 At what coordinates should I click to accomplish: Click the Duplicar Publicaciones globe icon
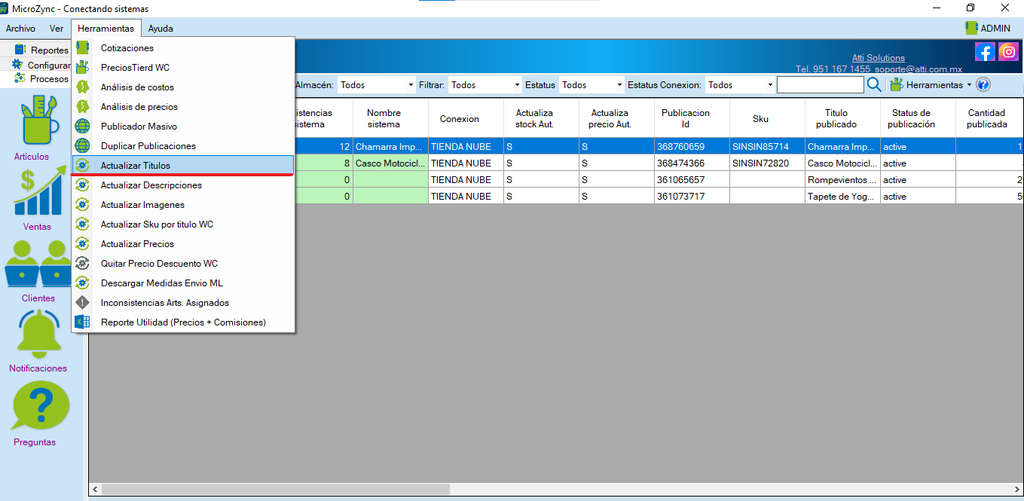point(82,146)
